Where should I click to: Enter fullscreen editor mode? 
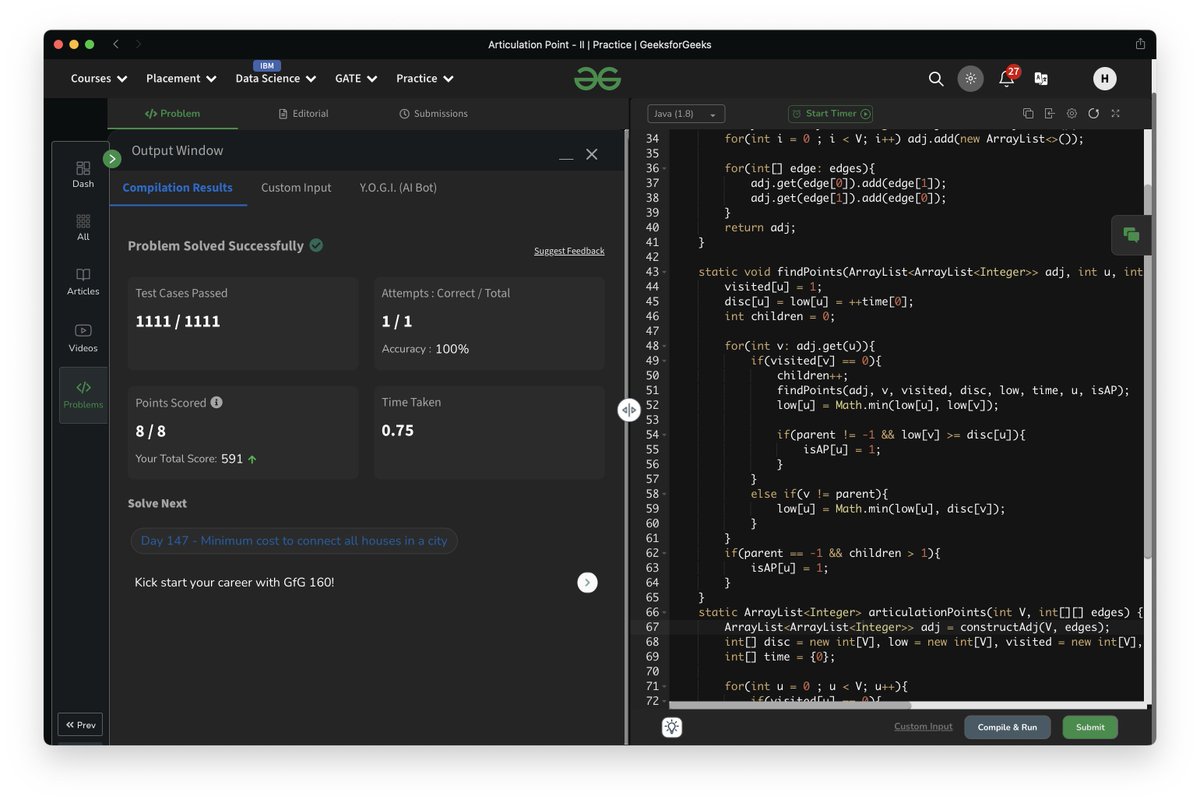[x=1116, y=114]
